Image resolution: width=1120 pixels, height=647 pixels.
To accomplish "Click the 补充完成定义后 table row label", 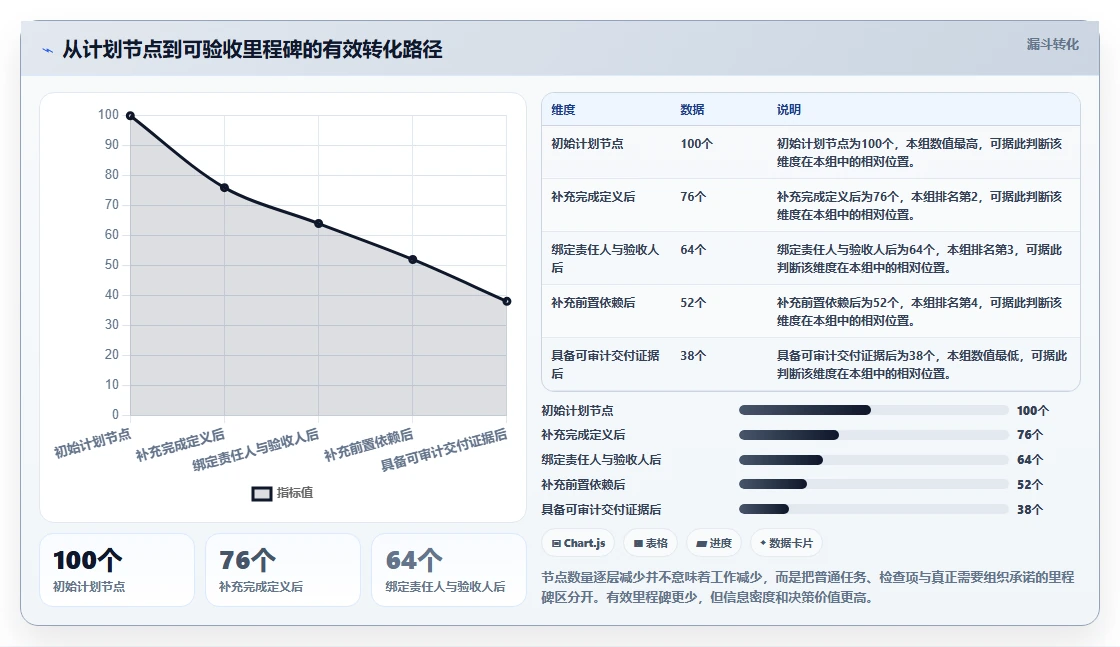I will click(x=593, y=196).
